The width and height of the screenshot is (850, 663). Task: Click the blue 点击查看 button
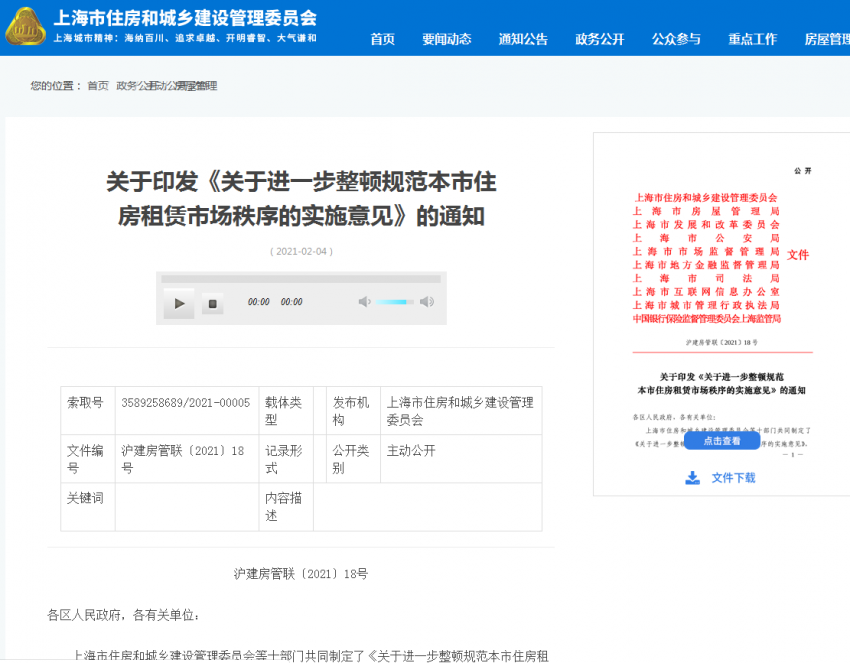pos(720,440)
